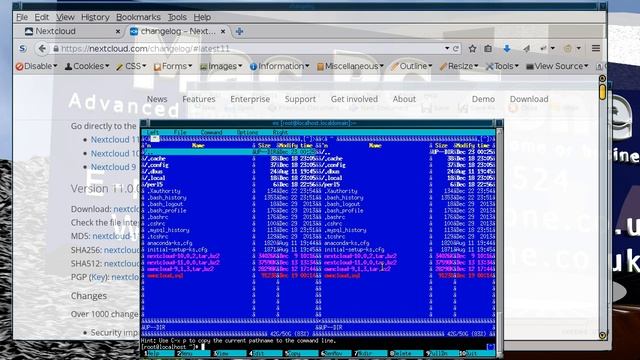Viewport: 640px width, 360px height.
Task: Open the View Source dropdown
Action: point(557,66)
